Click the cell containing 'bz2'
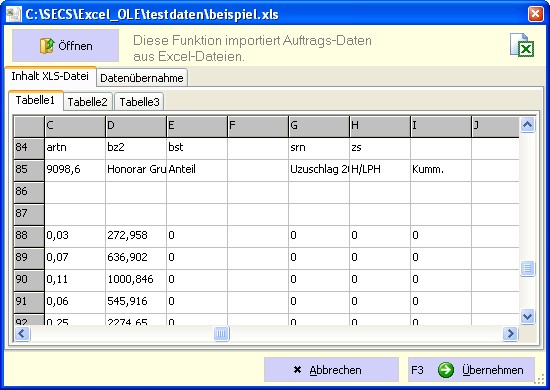The height and width of the screenshot is (390, 550). [x=136, y=148]
